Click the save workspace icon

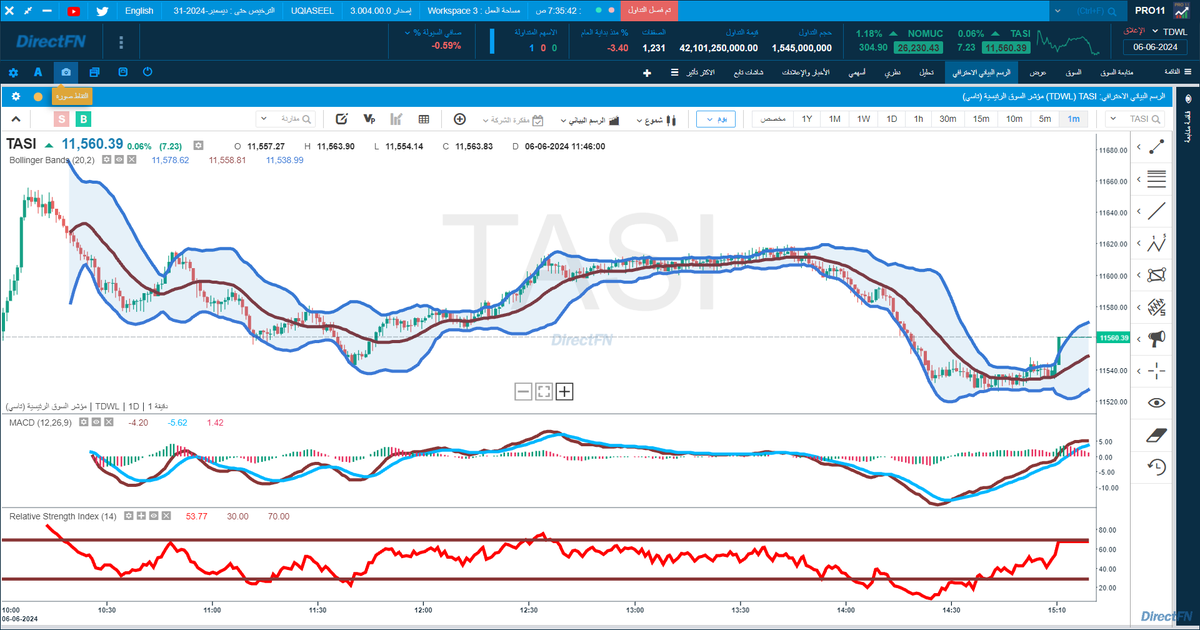[122, 72]
